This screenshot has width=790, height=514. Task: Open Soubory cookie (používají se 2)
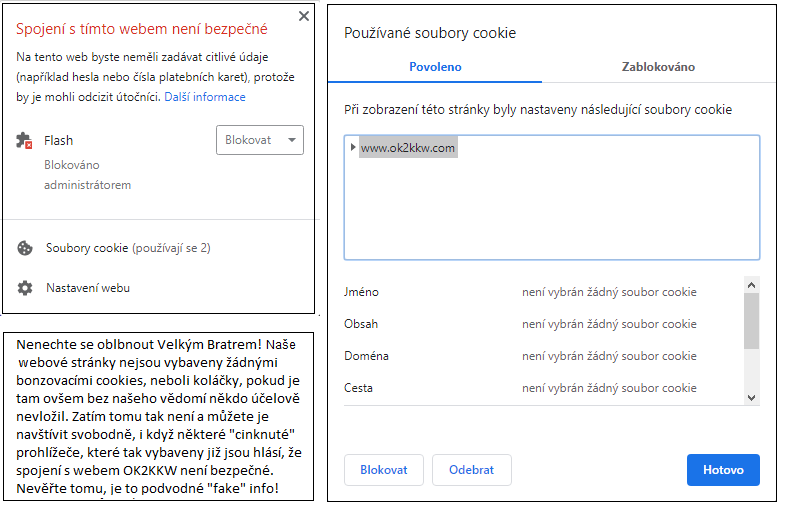click(x=128, y=248)
